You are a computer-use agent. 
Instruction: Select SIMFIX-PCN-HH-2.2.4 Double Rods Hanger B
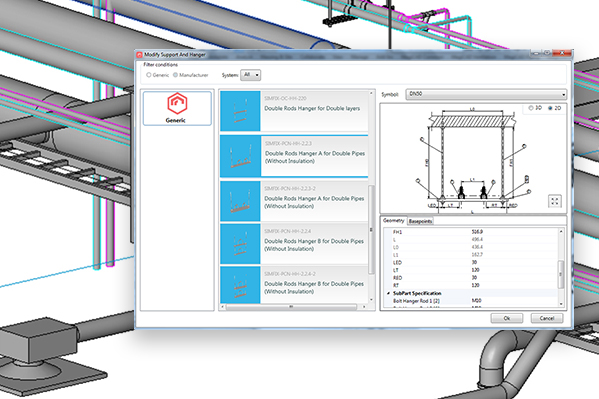click(294, 244)
